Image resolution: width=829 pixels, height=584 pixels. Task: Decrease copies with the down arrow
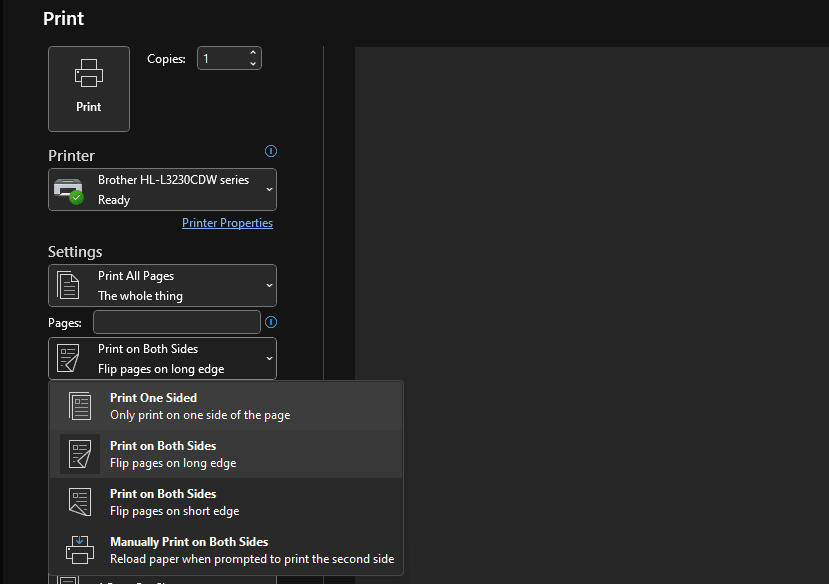click(x=253, y=64)
